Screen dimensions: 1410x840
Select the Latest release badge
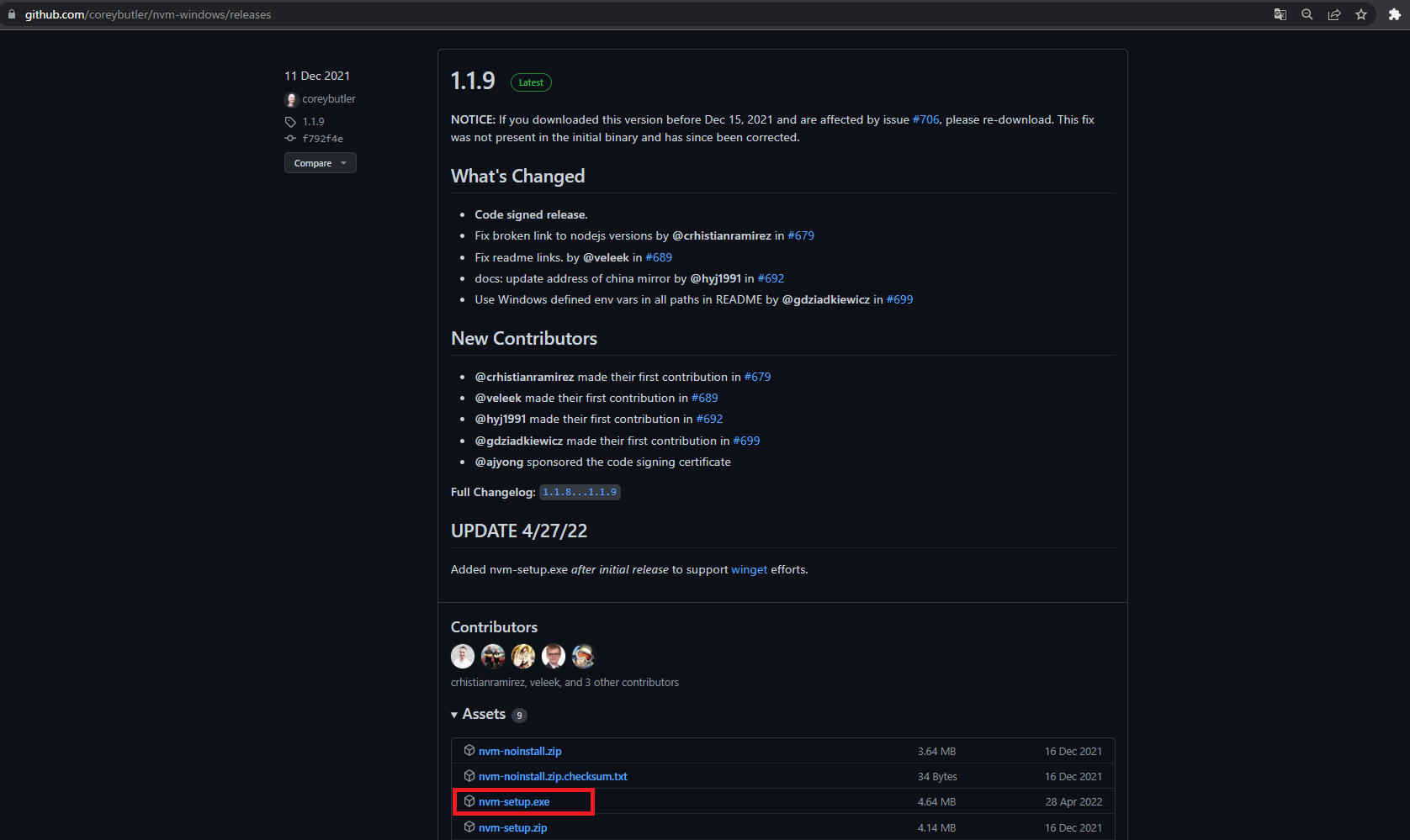click(531, 82)
